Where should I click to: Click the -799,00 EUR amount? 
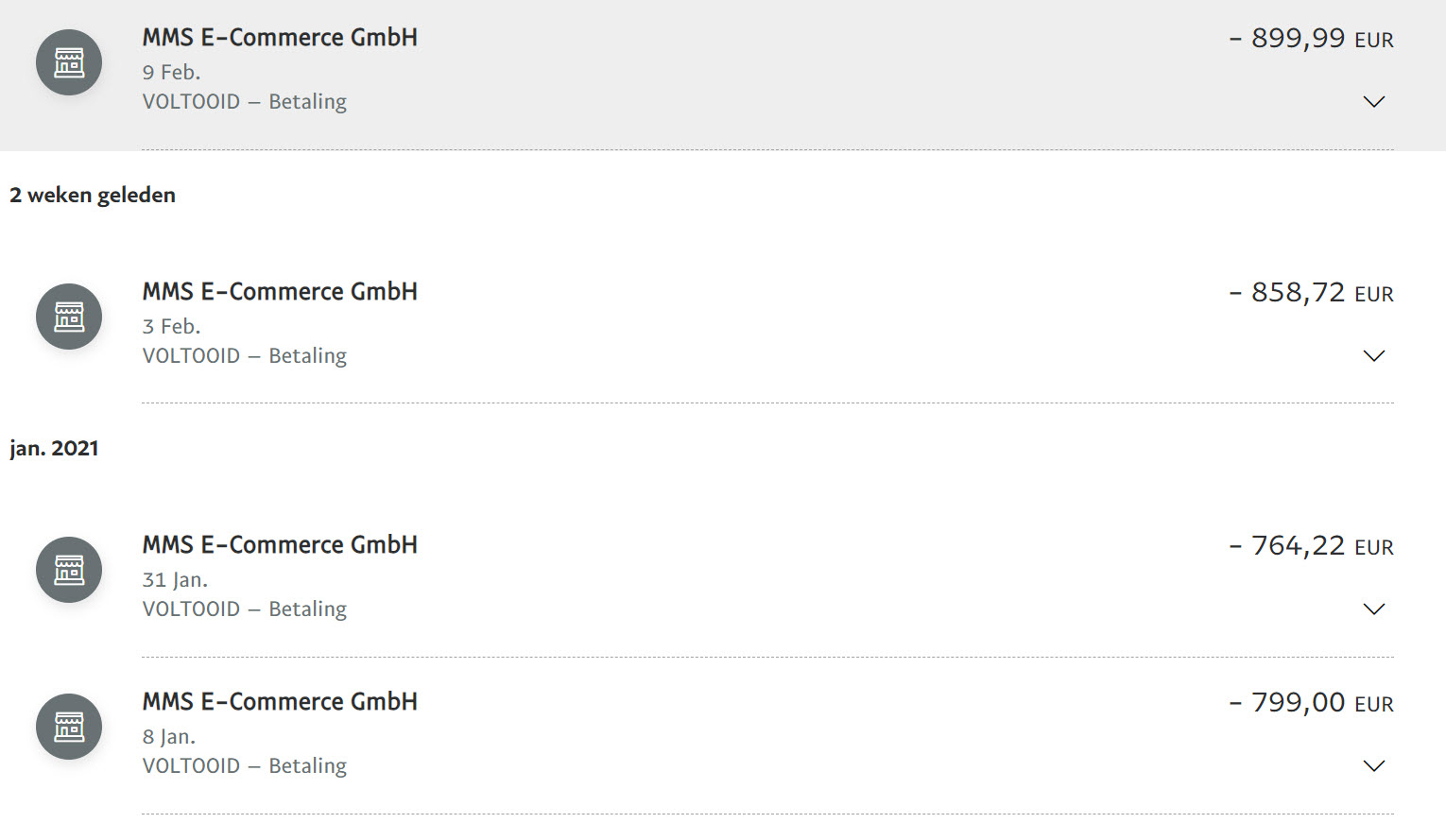[x=1311, y=703]
